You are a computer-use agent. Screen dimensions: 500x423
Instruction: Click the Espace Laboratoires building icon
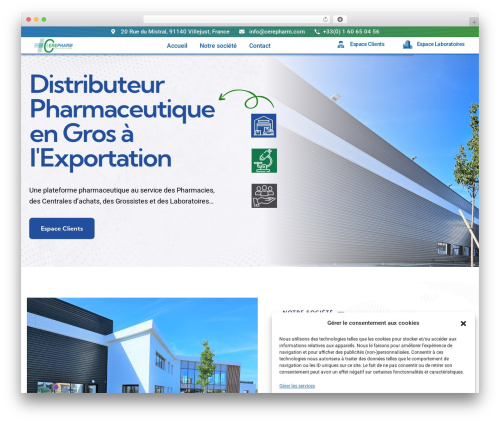[407, 44]
